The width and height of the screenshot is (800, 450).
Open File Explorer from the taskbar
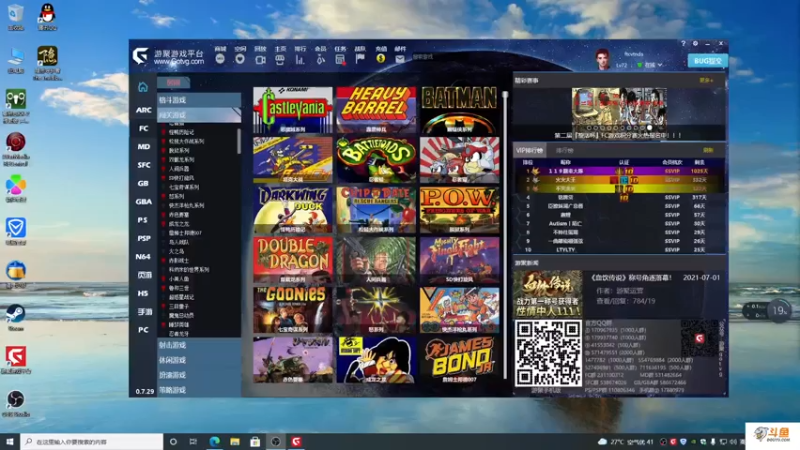click(x=235, y=441)
